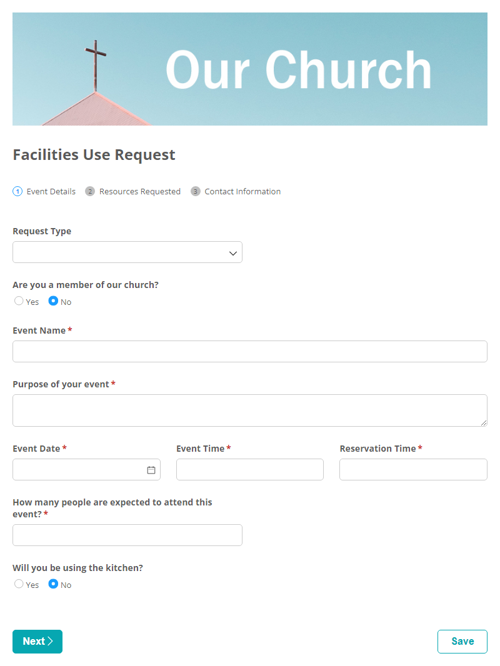Click the step 1 circle for Event Details

pyautogui.click(x=17, y=191)
